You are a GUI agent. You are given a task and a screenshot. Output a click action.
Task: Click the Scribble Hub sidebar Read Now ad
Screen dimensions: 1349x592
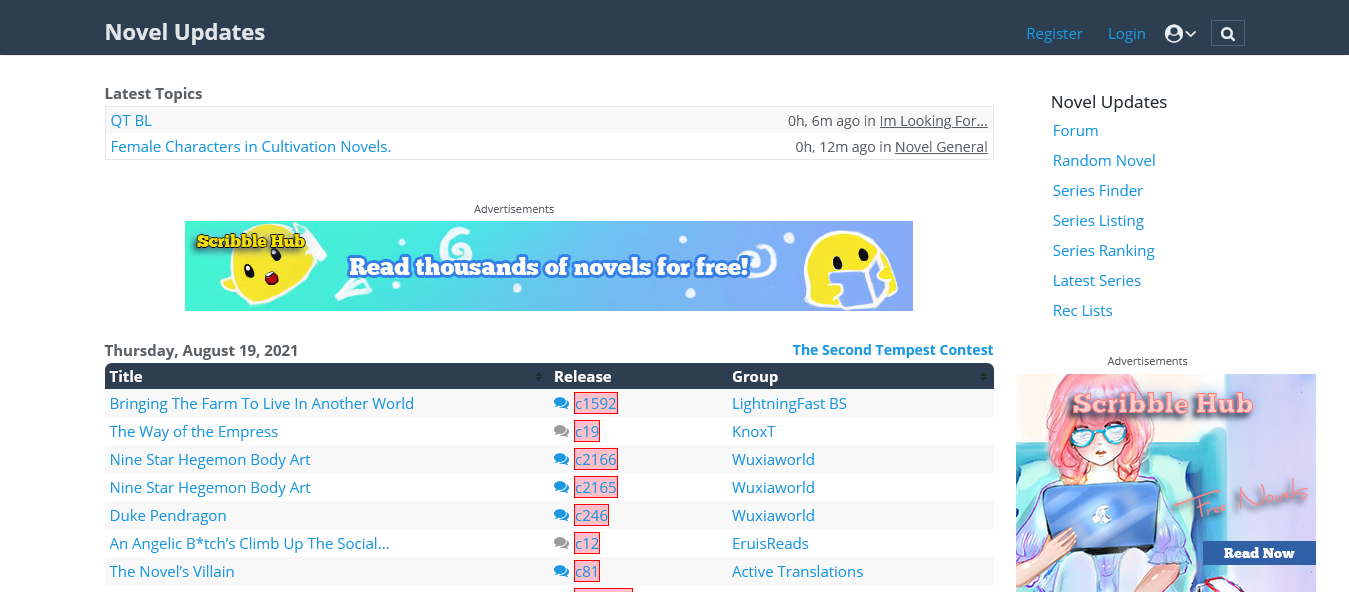coord(1166,483)
